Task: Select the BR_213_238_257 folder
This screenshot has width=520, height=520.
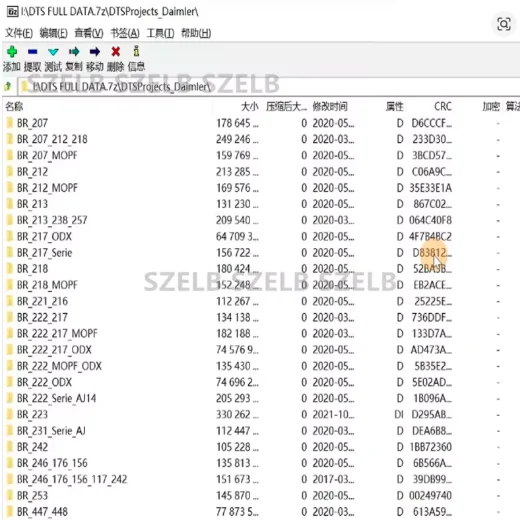Action: click(52, 220)
